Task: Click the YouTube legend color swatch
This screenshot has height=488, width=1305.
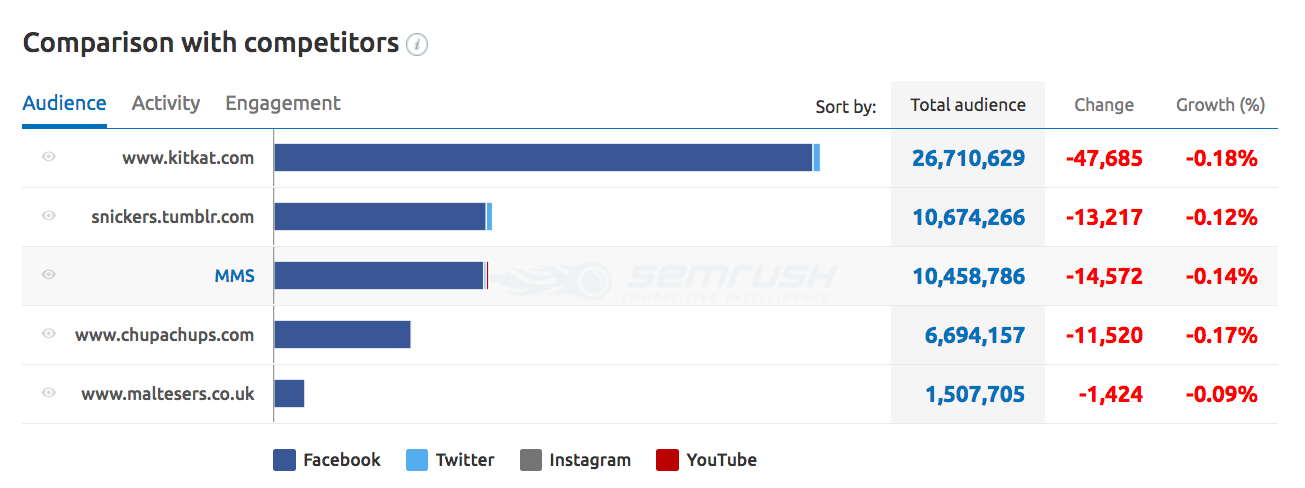Action: click(668, 460)
